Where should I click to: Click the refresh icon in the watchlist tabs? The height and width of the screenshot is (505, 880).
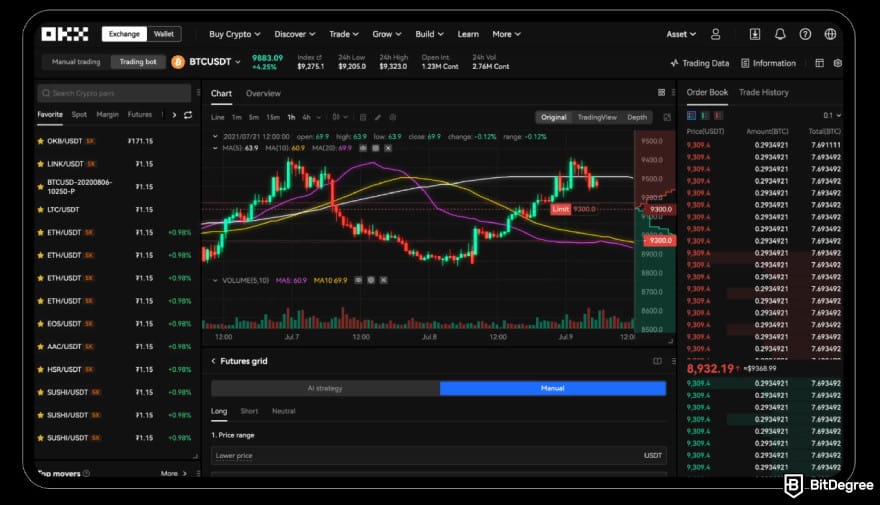point(188,114)
